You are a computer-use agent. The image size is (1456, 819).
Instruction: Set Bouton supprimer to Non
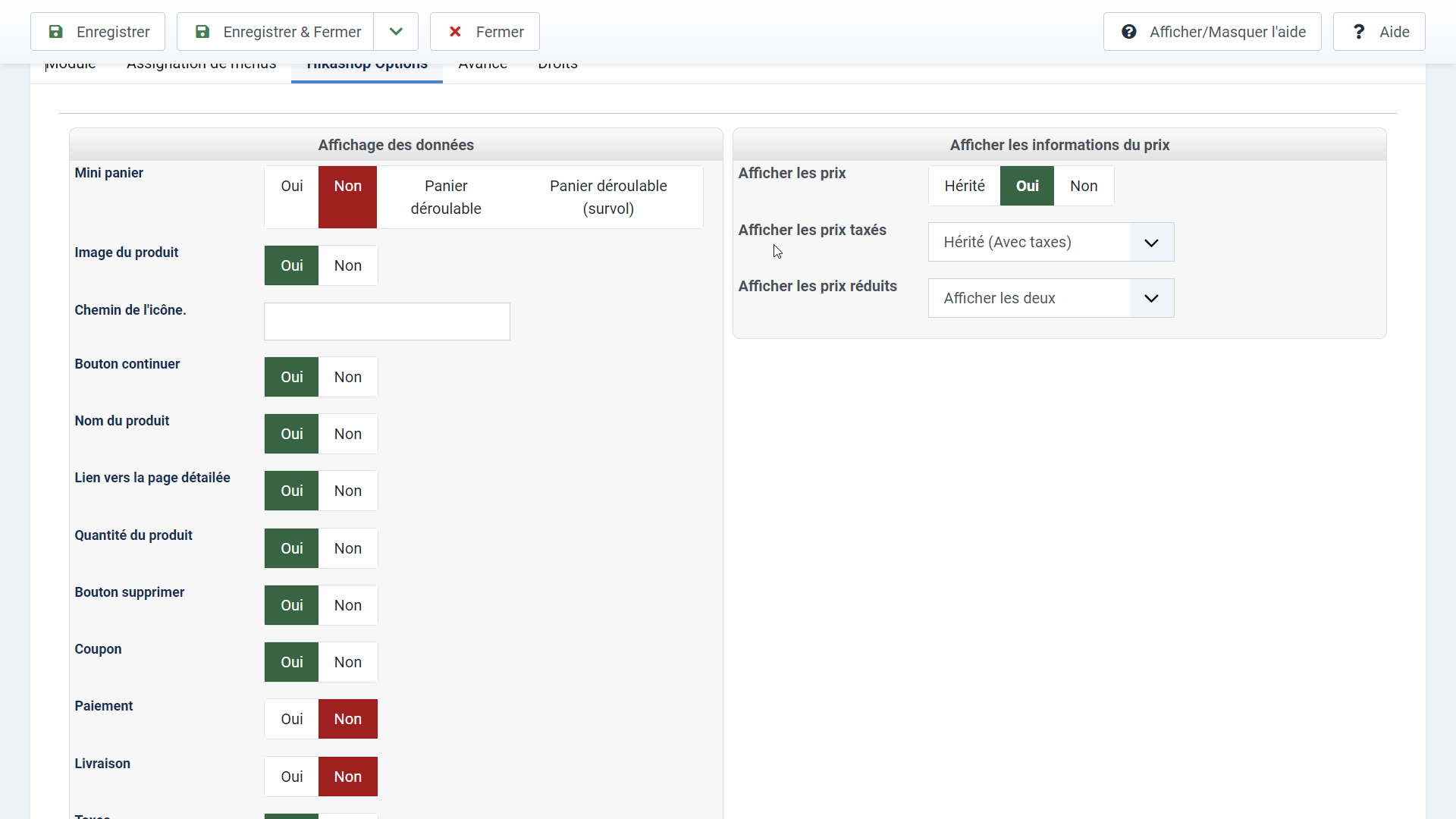348,605
